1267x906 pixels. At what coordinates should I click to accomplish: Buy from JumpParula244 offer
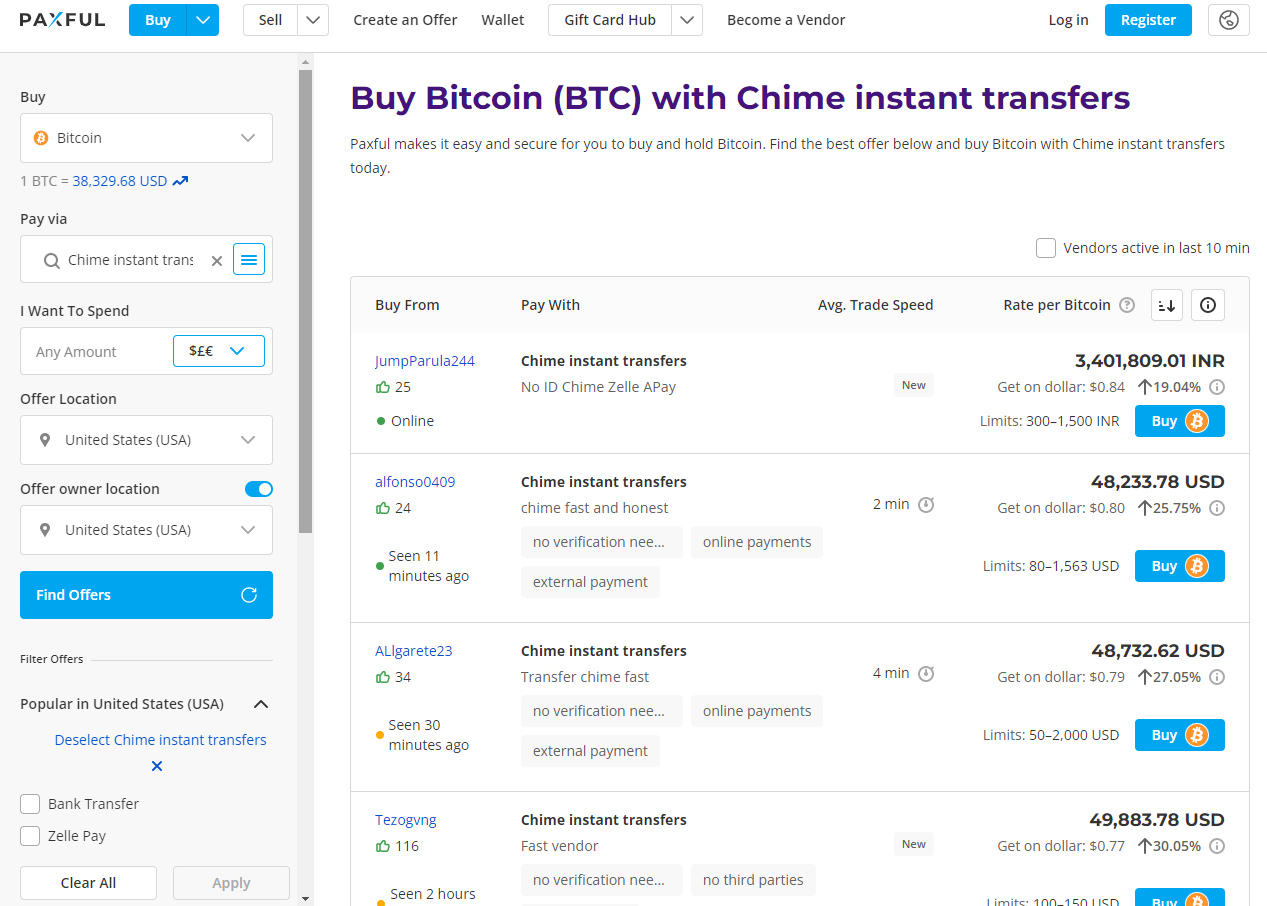tap(1179, 421)
